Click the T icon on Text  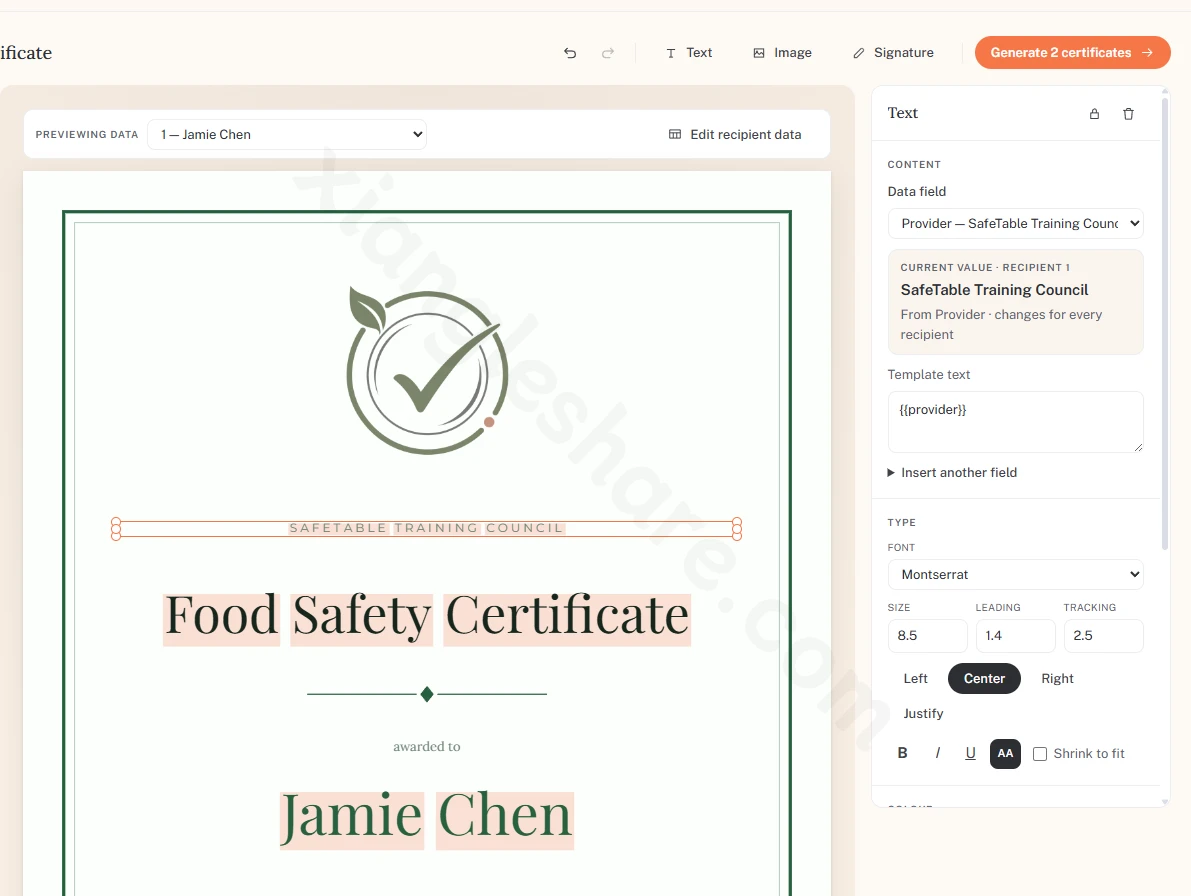[x=671, y=53]
